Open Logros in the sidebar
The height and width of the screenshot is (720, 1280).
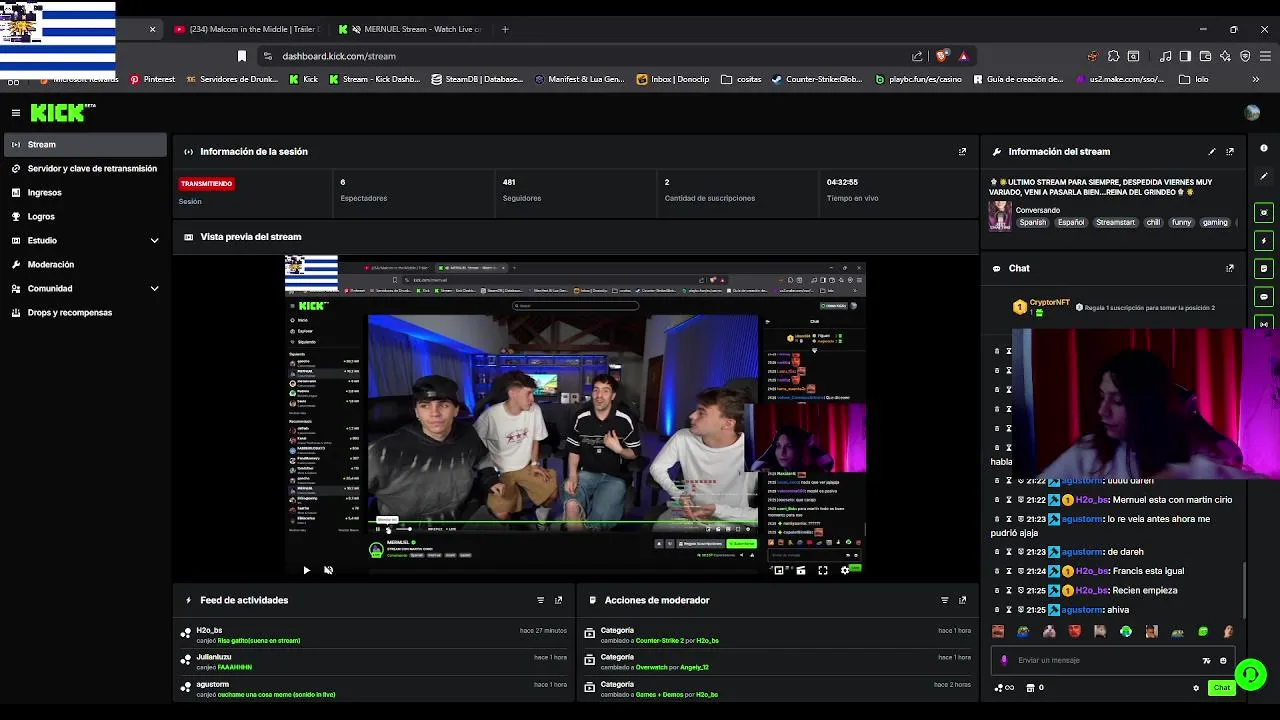[84, 216]
